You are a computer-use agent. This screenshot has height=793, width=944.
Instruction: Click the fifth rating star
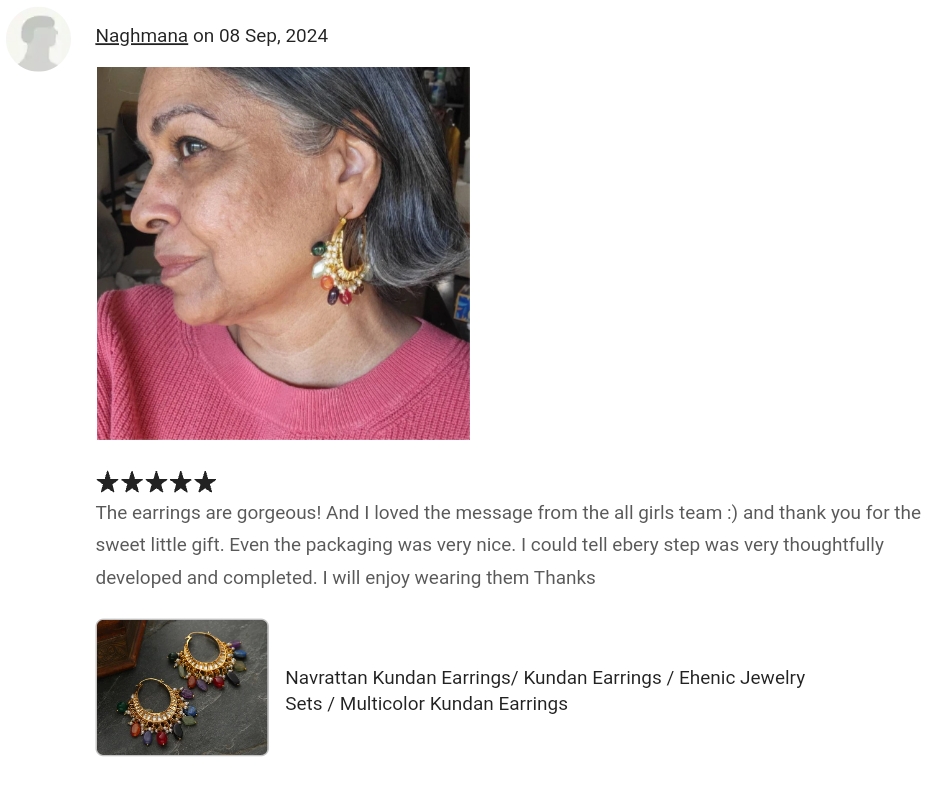click(x=205, y=482)
